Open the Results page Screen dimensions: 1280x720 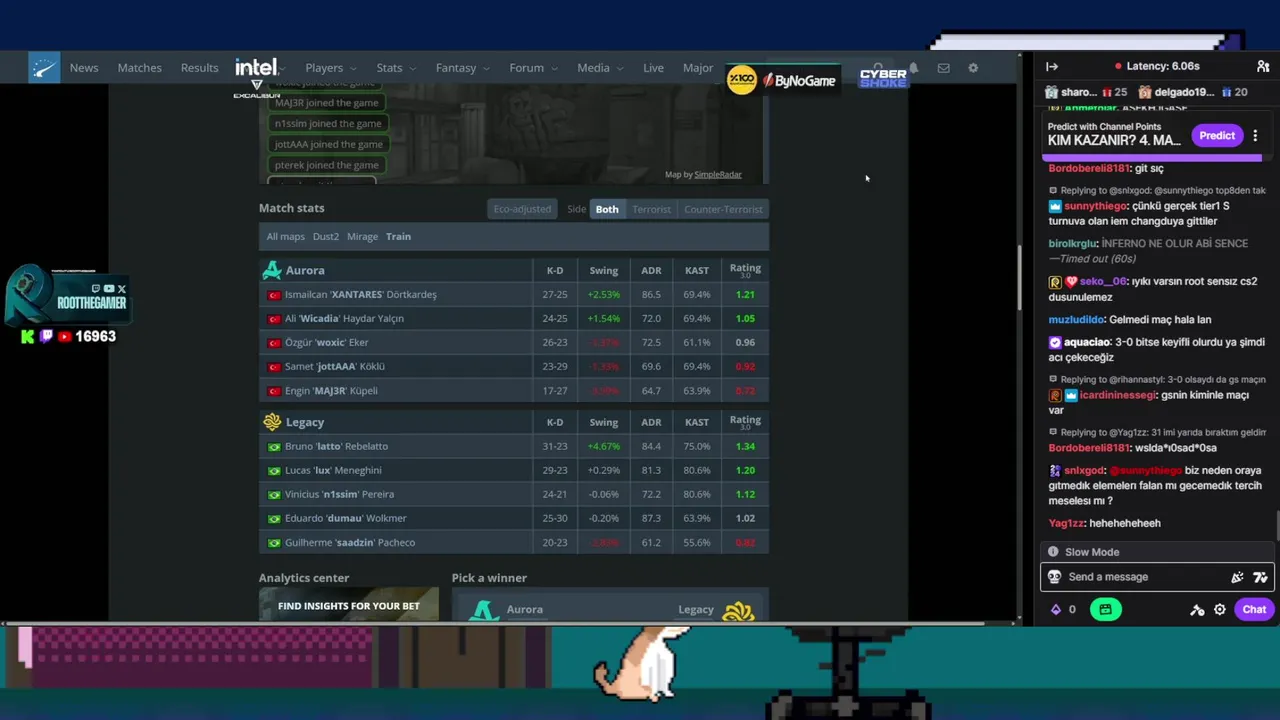click(199, 68)
